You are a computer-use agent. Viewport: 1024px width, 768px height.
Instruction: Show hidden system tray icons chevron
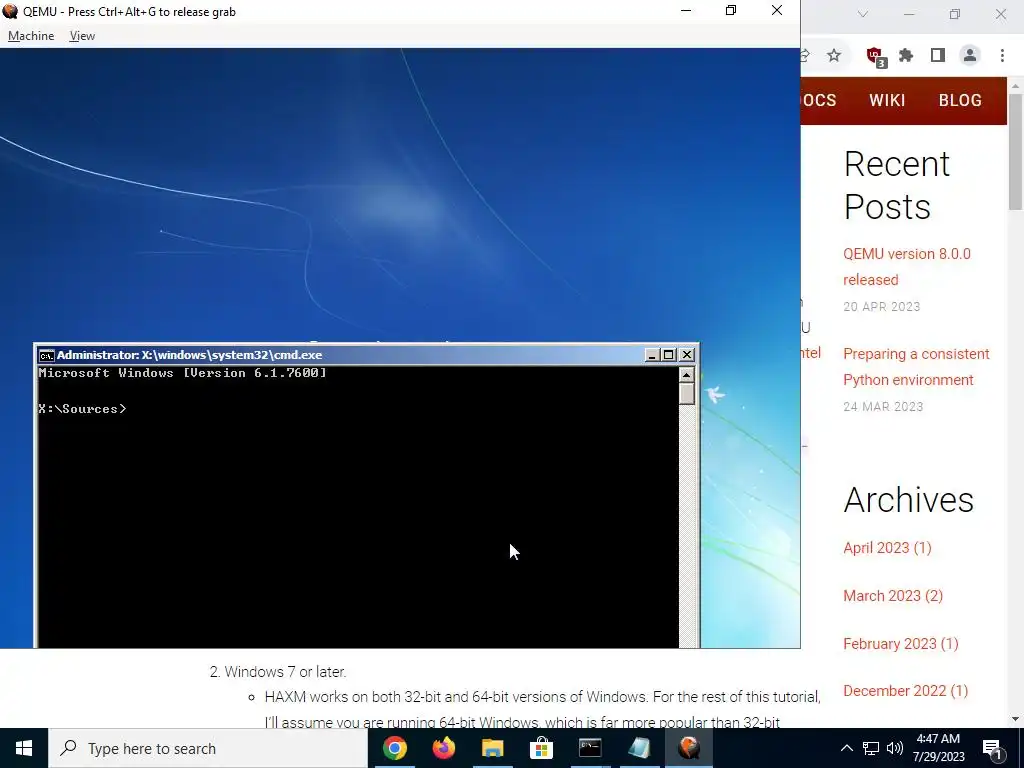[x=846, y=748]
